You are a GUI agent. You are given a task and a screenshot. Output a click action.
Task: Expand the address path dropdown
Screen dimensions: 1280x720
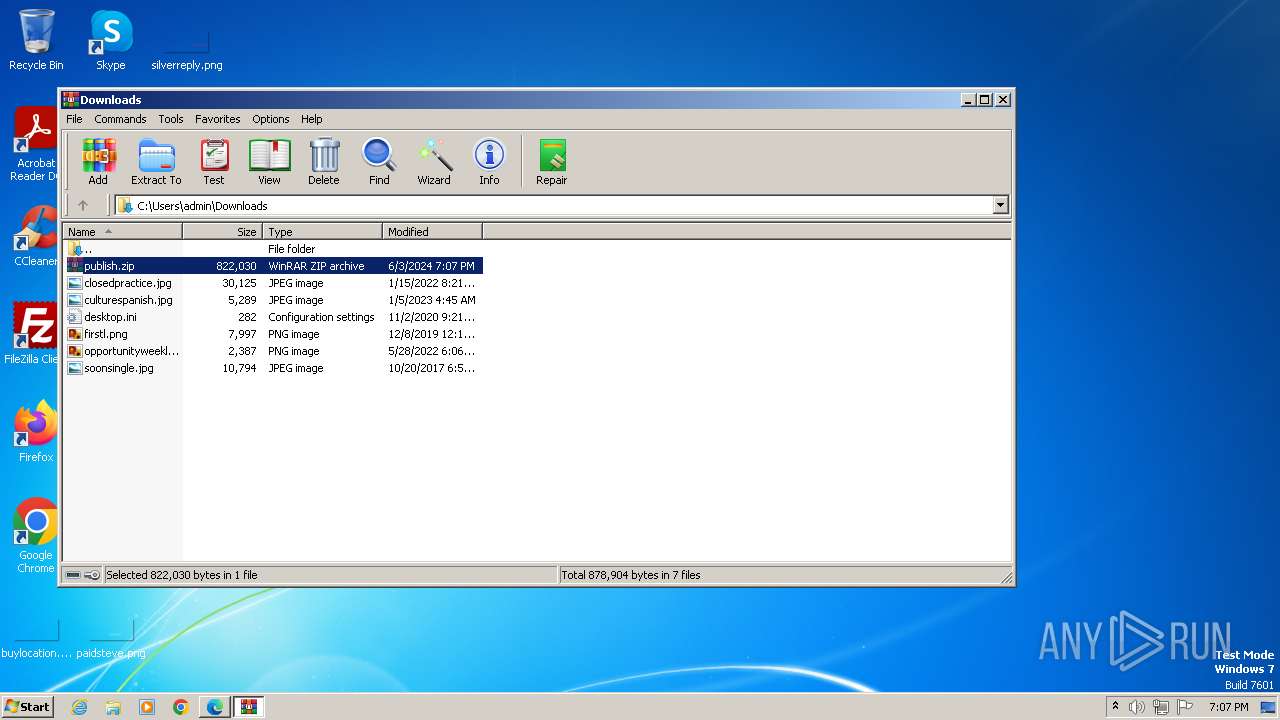(1000, 206)
